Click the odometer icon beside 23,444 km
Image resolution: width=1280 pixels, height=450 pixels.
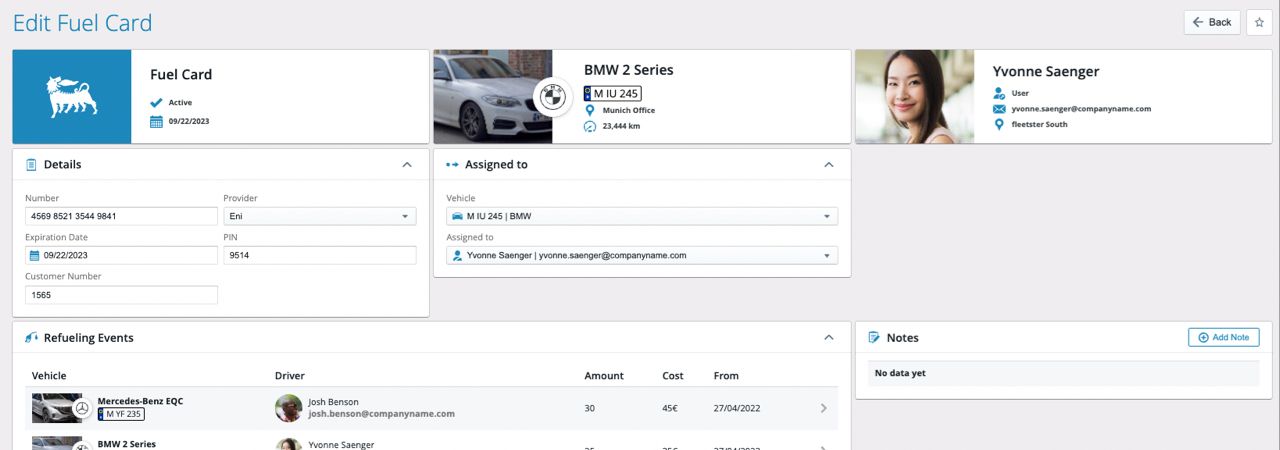pyautogui.click(x=590, y=127)
